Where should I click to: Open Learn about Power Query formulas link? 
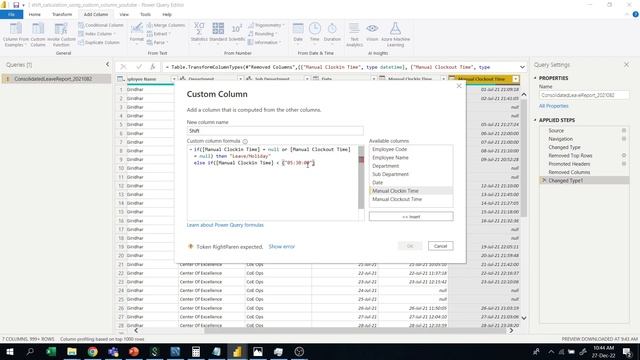225,225
